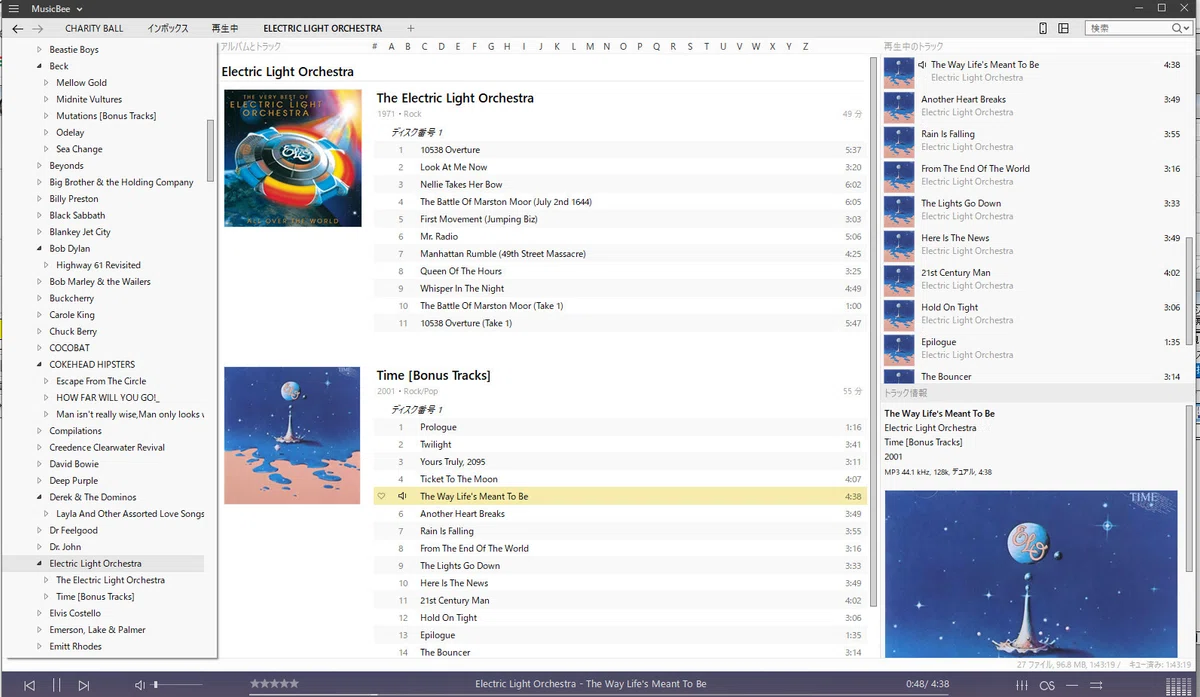Screen dimensions: 1200x697
Task: Click Another Heart Breaks thumbnail in queue
Action: click(899, 106)
